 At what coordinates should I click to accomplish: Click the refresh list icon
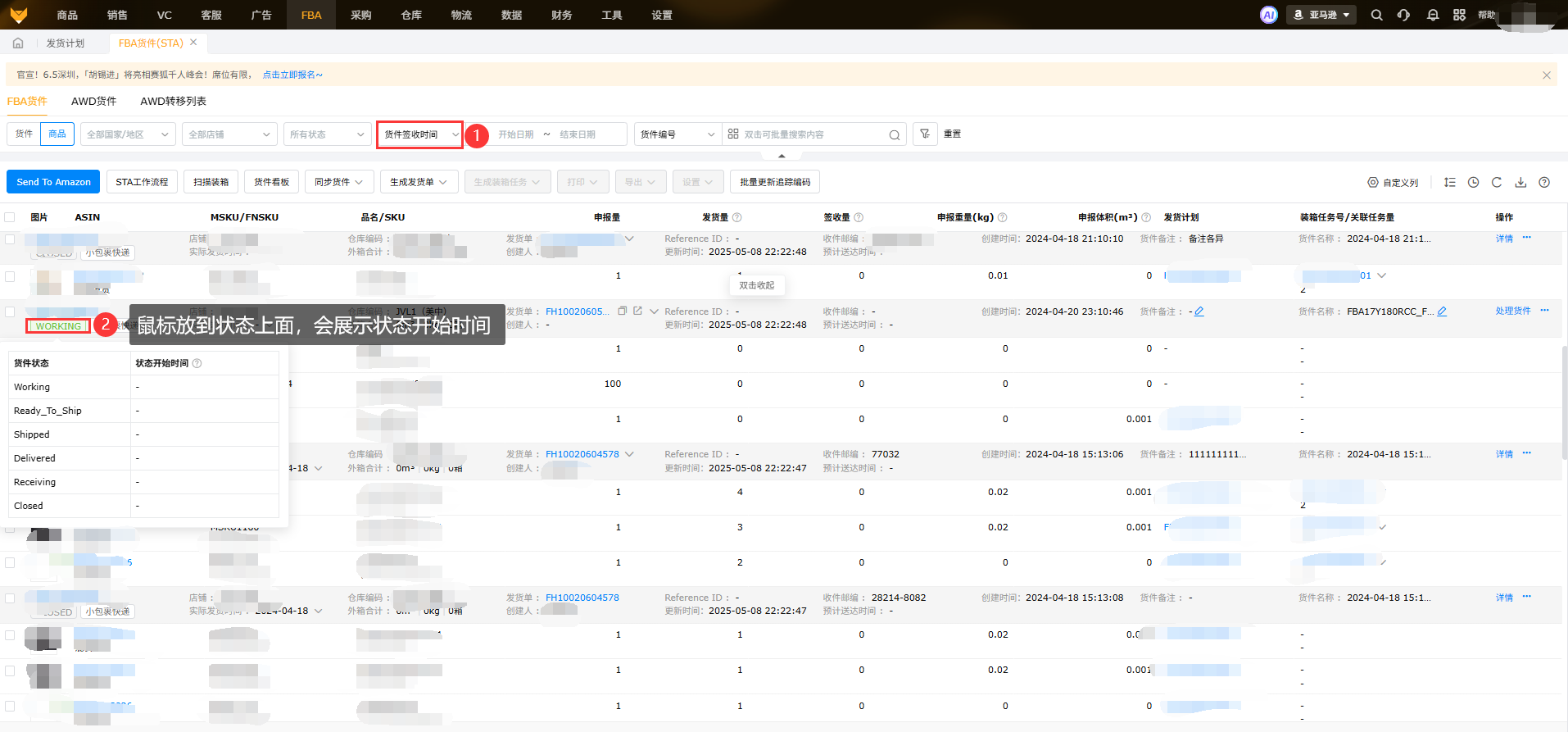pyautogui.click(x=1496, y=183)
